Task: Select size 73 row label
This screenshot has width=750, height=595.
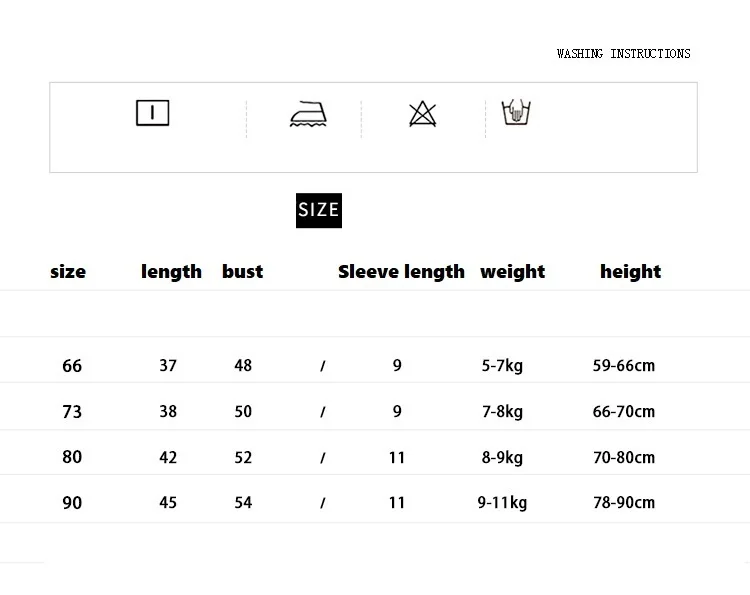Action: point(72,412)
